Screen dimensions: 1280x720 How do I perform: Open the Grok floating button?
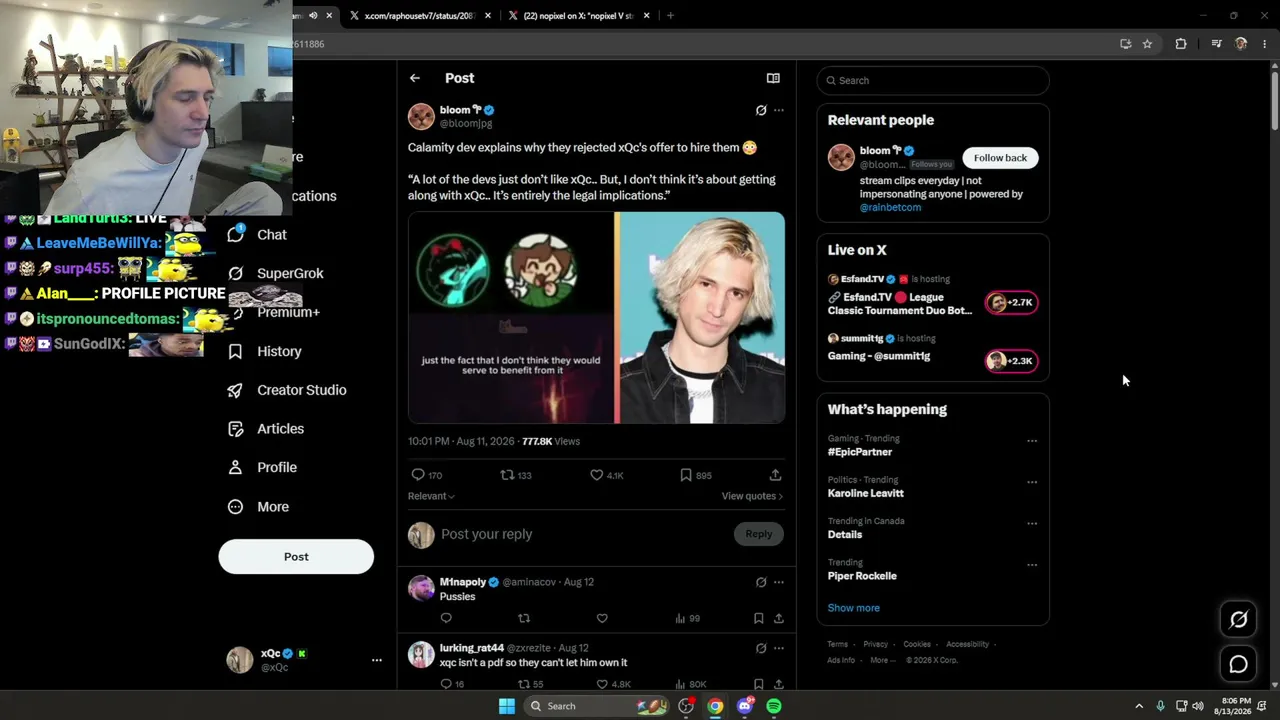pos(1238,620)
